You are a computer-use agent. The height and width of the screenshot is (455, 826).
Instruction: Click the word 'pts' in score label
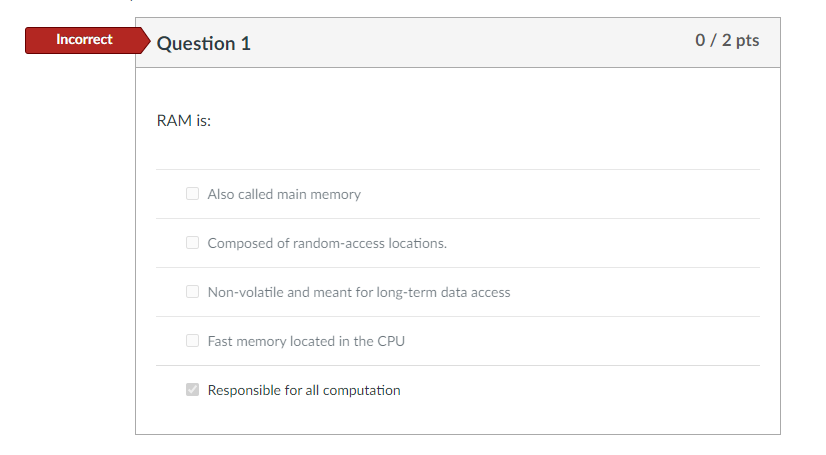[x=746, y=41]
